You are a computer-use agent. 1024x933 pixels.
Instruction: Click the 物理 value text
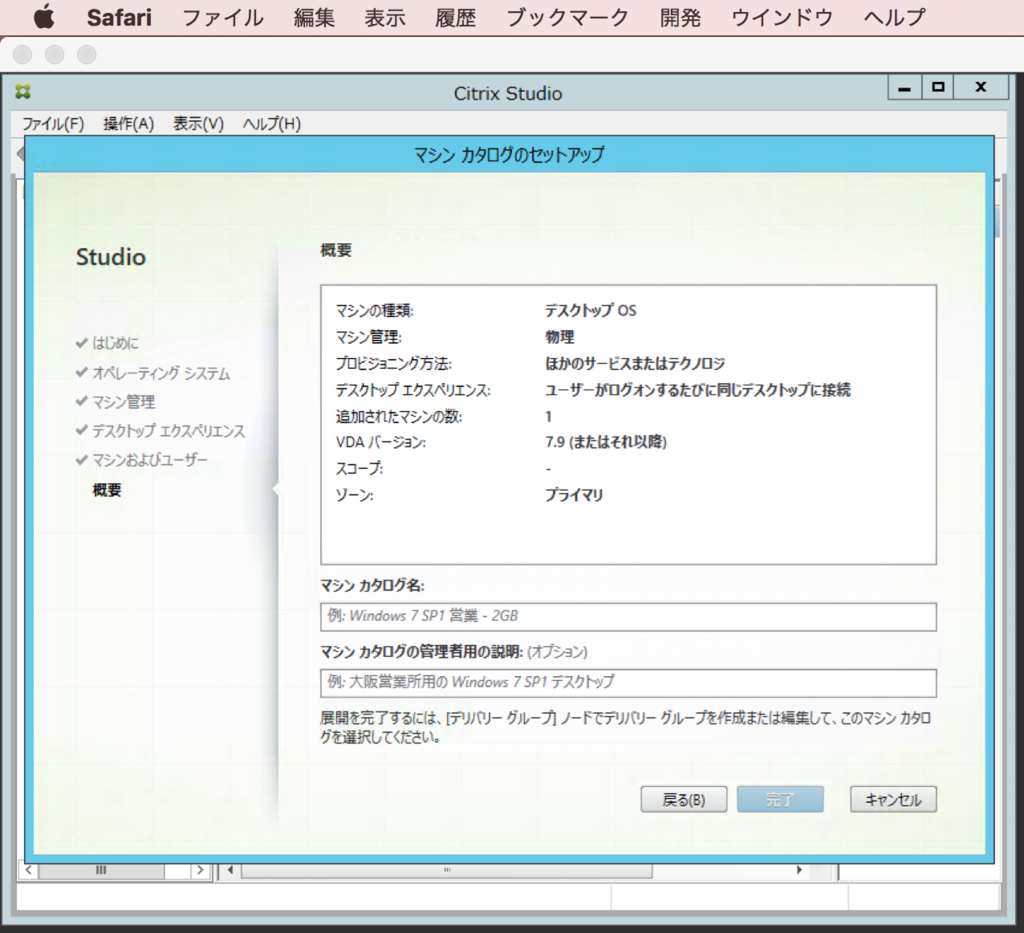[x=560, y=337]
